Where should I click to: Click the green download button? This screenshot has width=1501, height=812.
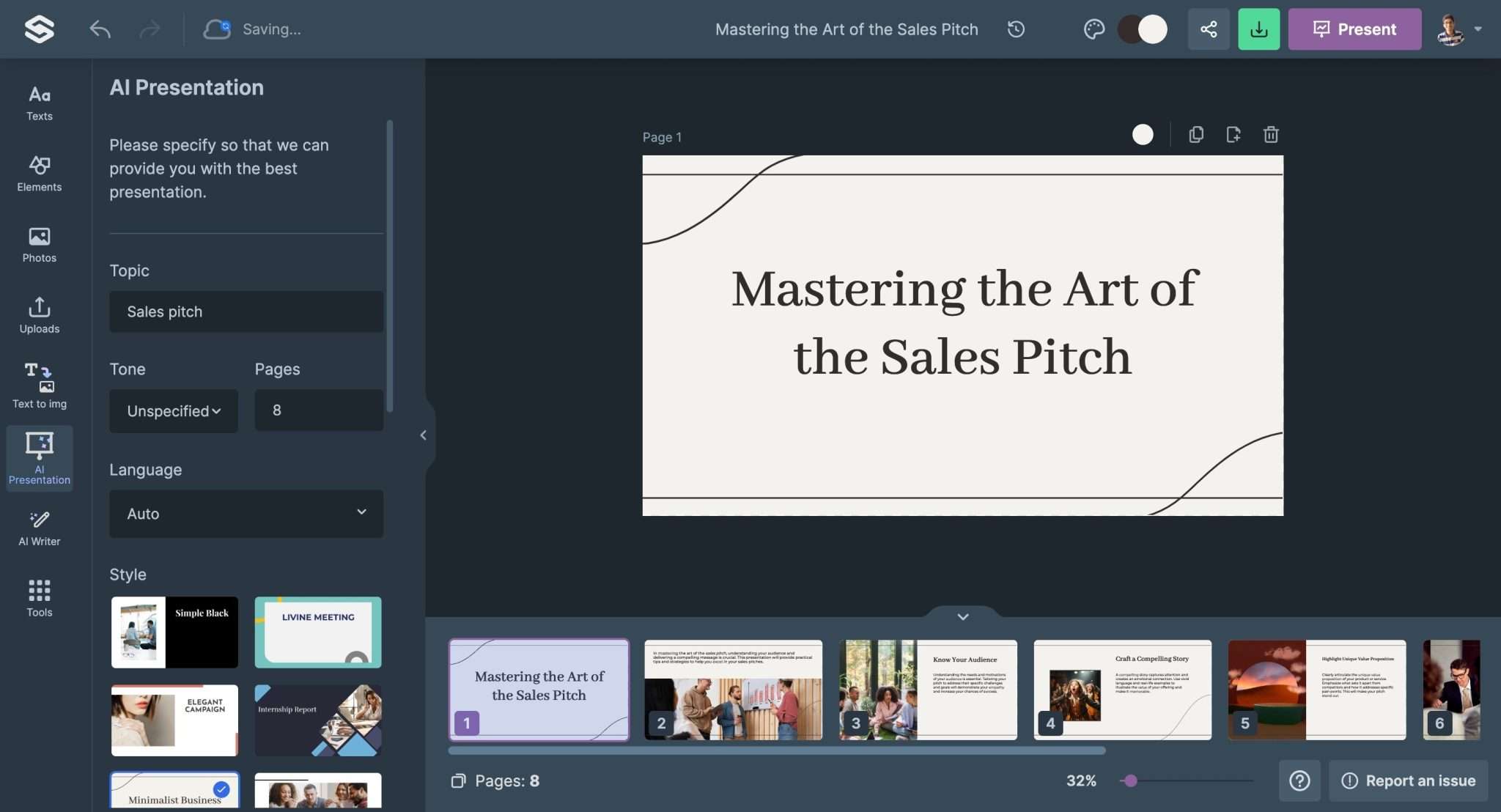[x=1258, y=29]
